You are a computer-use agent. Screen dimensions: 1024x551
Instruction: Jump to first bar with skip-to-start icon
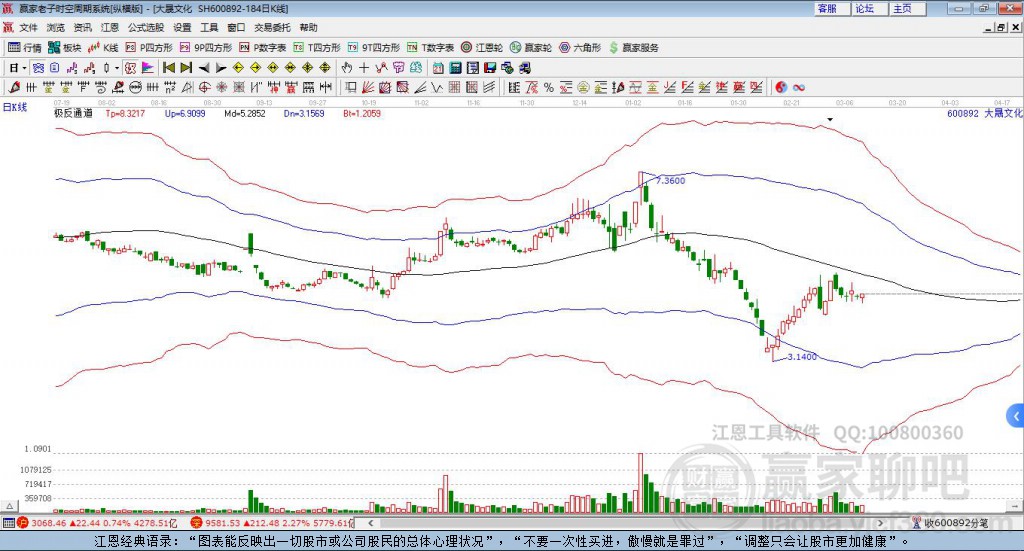(x=169, y=67)
